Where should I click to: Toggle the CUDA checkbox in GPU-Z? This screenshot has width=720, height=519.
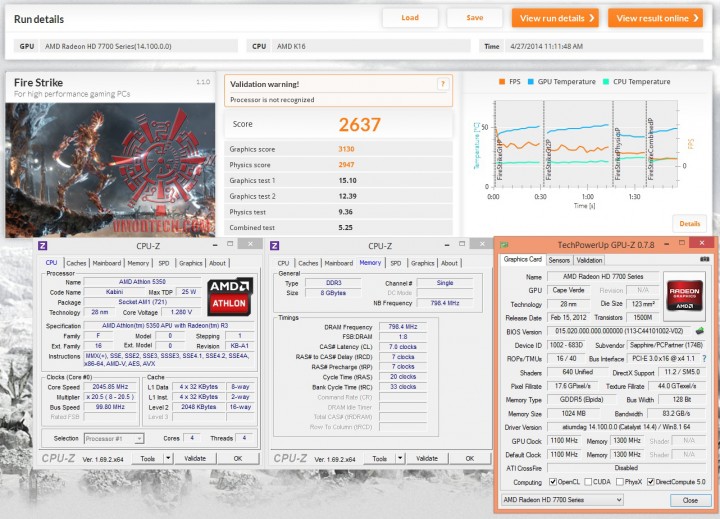[x=588, y=482]
